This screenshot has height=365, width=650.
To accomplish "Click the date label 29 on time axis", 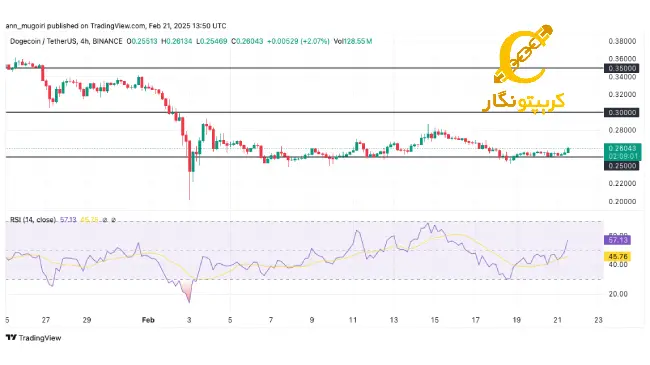I will tap(87, 320).
